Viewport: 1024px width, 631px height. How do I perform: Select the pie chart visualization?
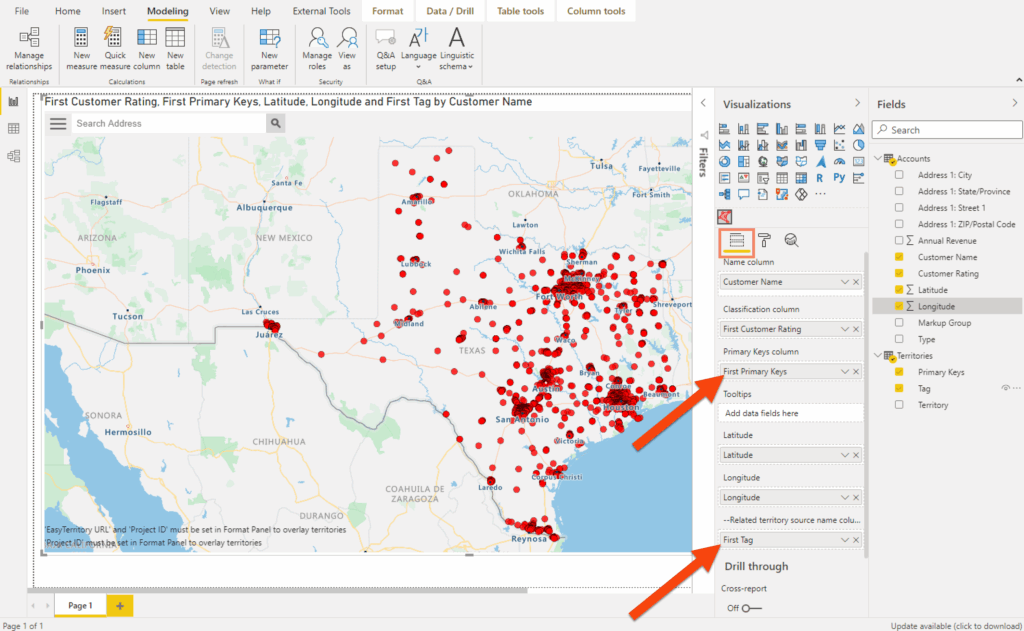pyautogui.click(x=857, y=146)
